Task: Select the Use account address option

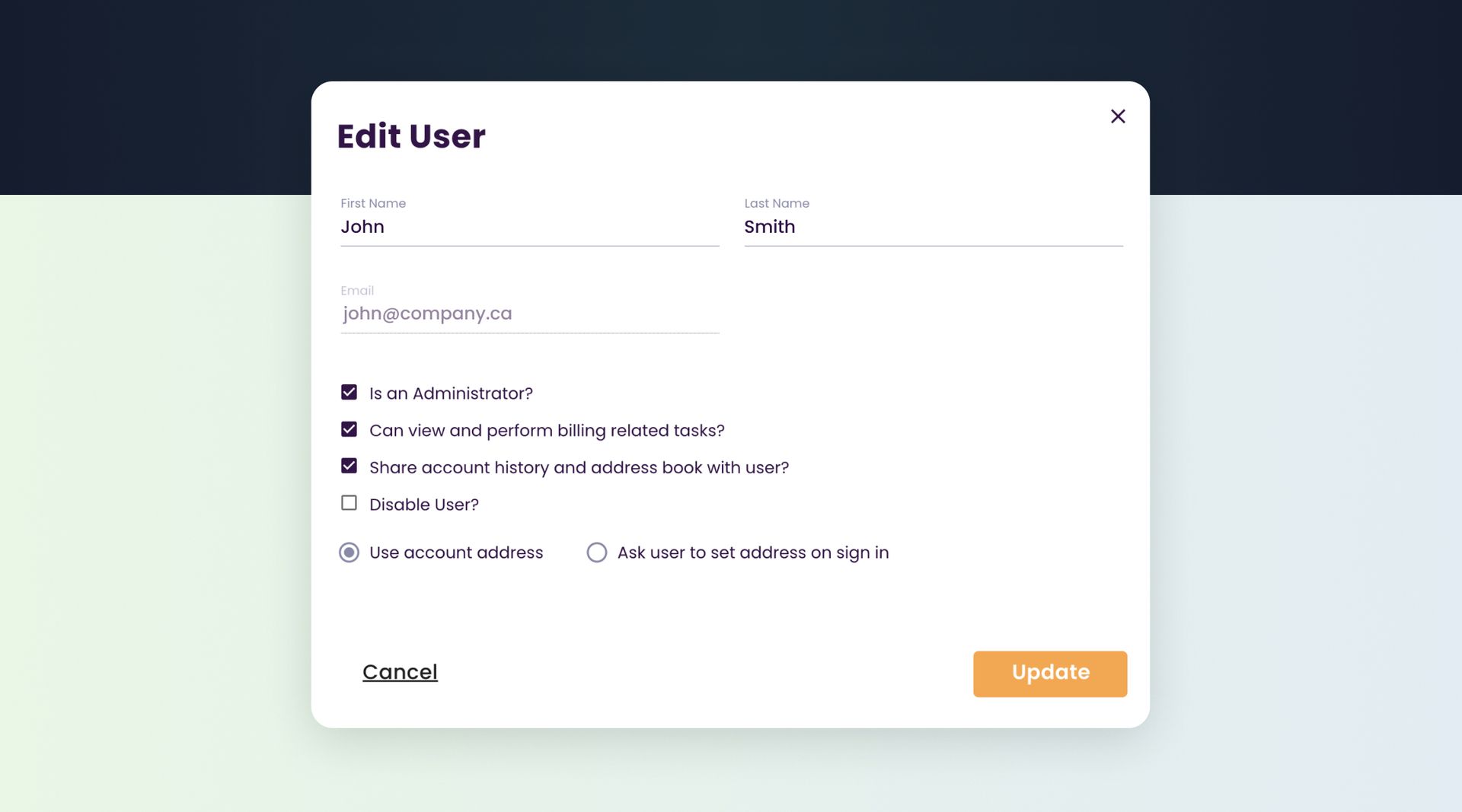Action: click(349, 552)
